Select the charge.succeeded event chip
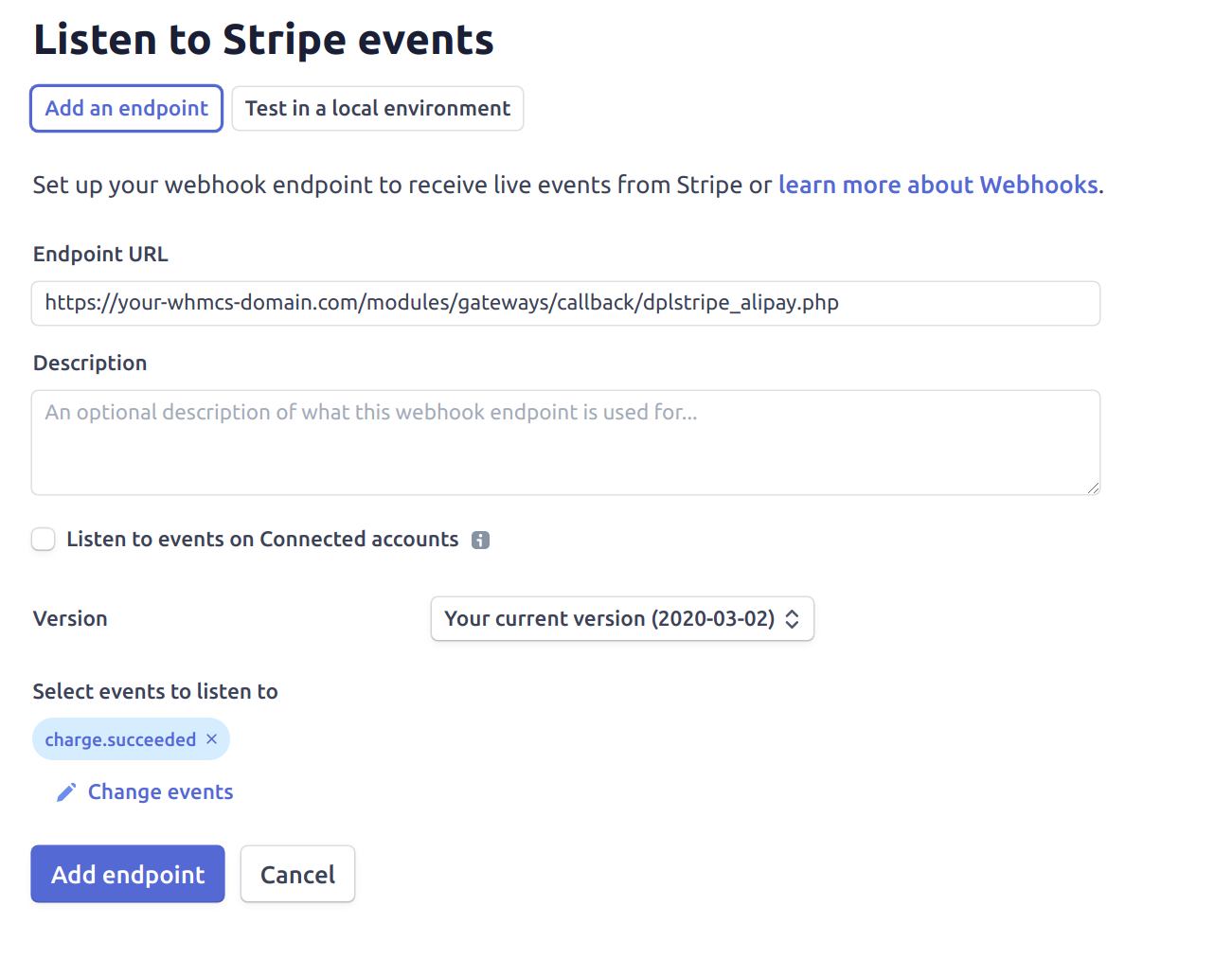 click(x=120, y=739)
